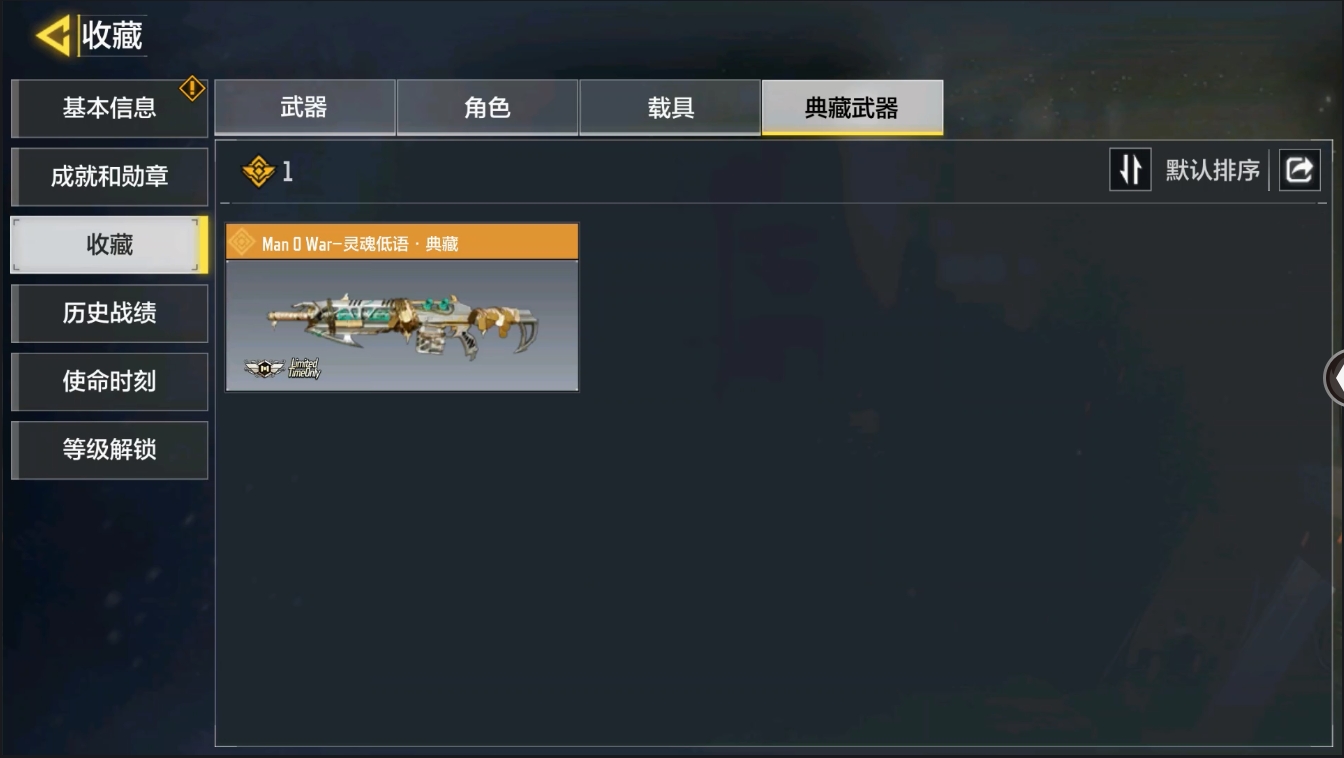Select the 典藏武器 tab

[x=852, y=107]
